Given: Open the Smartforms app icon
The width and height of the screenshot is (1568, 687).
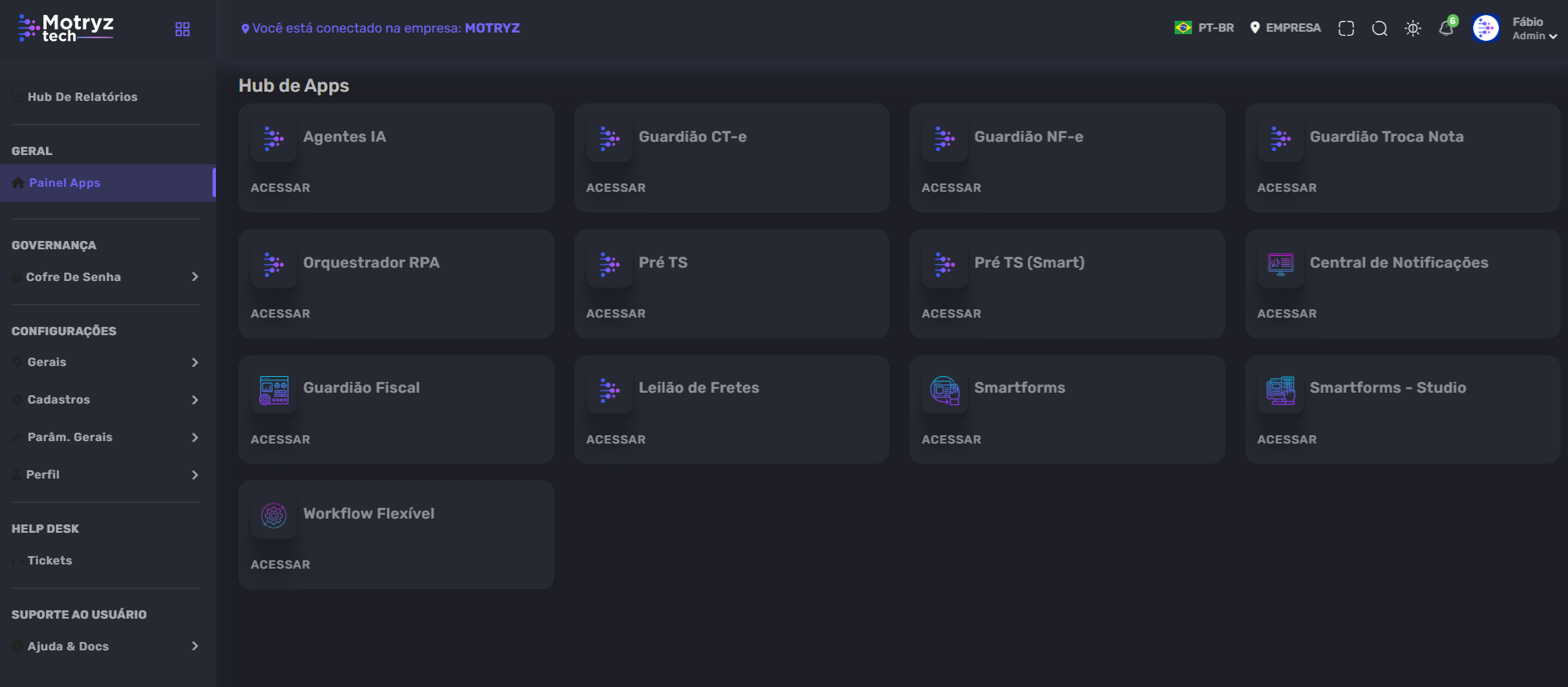Looking at the screenshot, I should 944,390.
